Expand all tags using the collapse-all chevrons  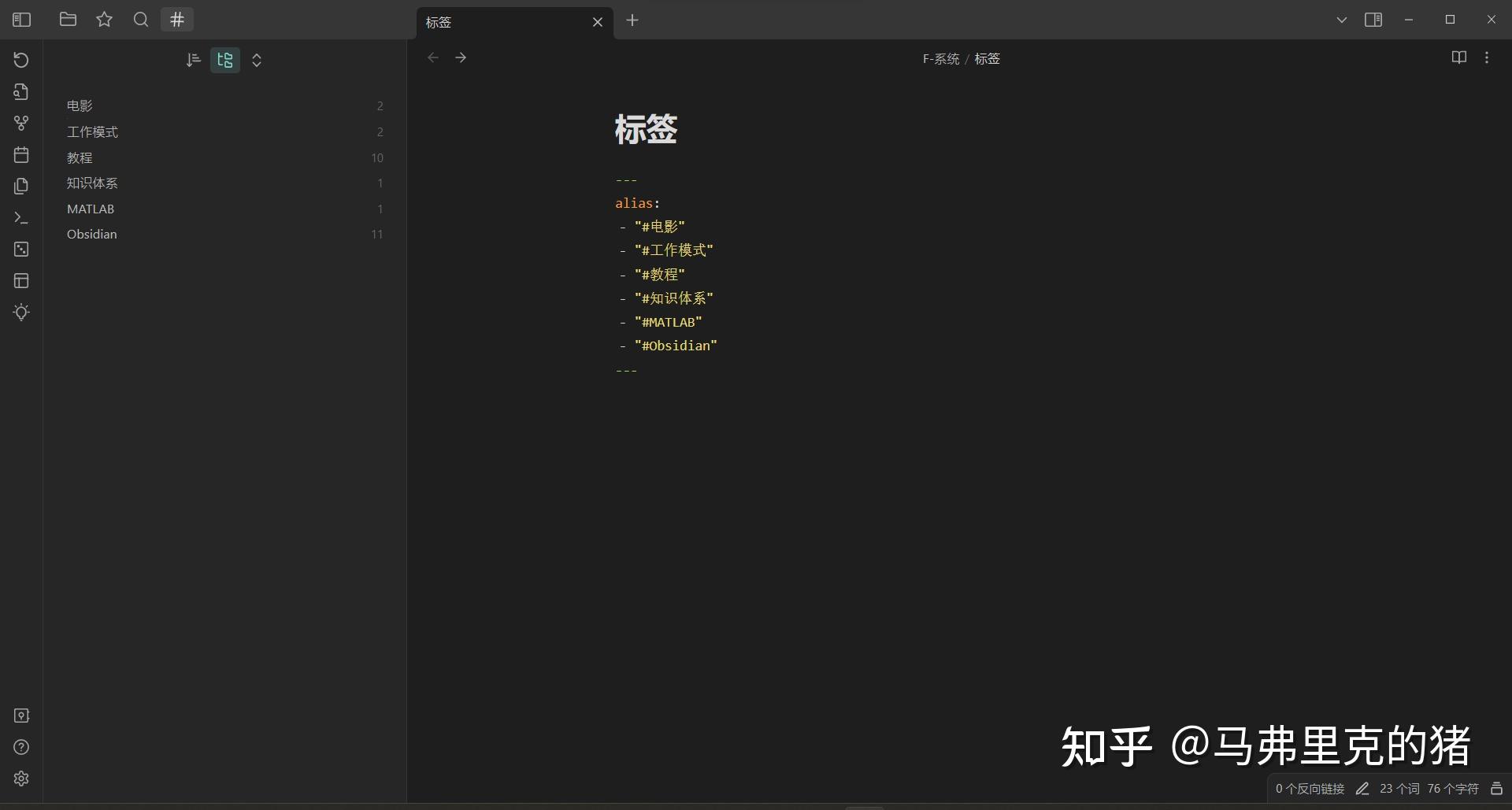(x=256, y=60)
